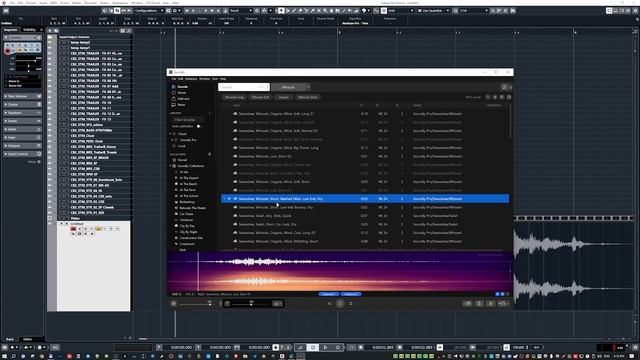Click the Windows Start button
This screenshot has height=360, width=640.
coord(4,356)
